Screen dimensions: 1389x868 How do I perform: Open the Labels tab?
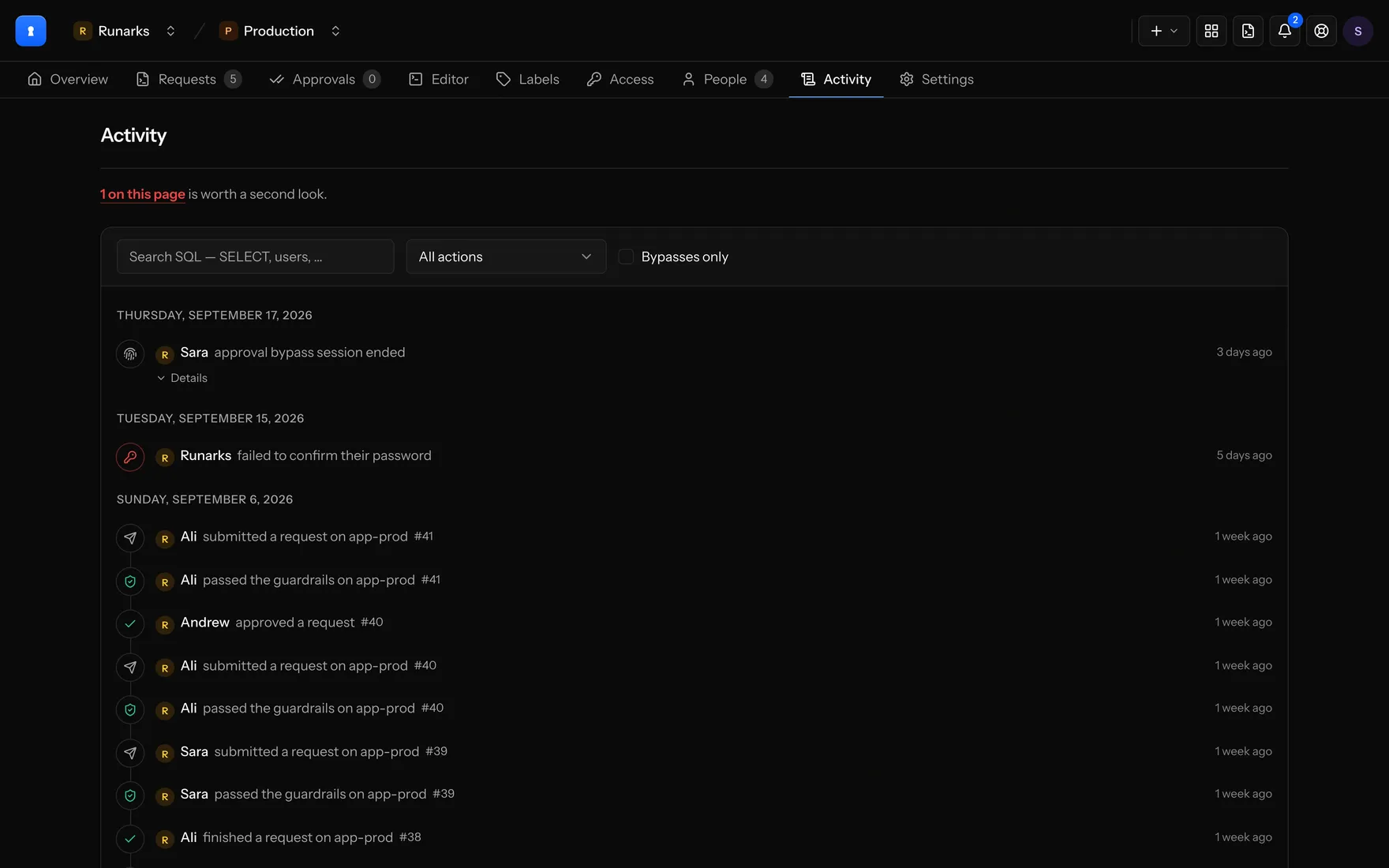point(528,79)
